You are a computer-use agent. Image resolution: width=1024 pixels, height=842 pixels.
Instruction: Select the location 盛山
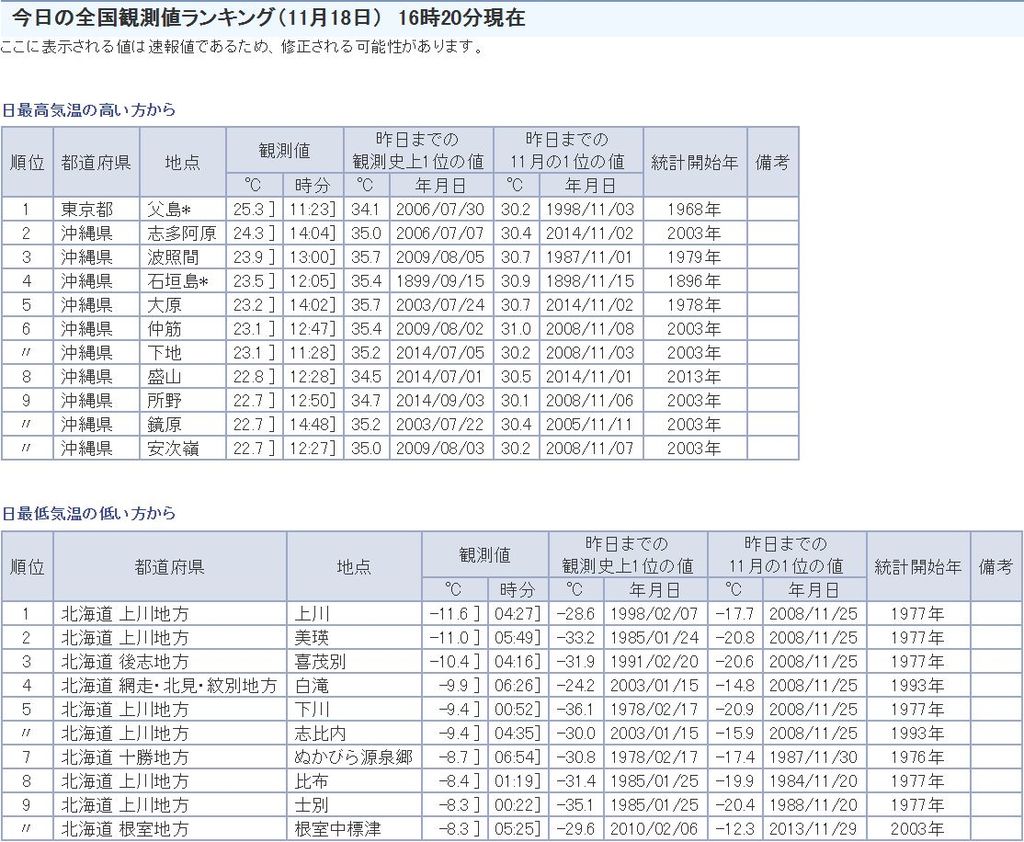point(164,376)
